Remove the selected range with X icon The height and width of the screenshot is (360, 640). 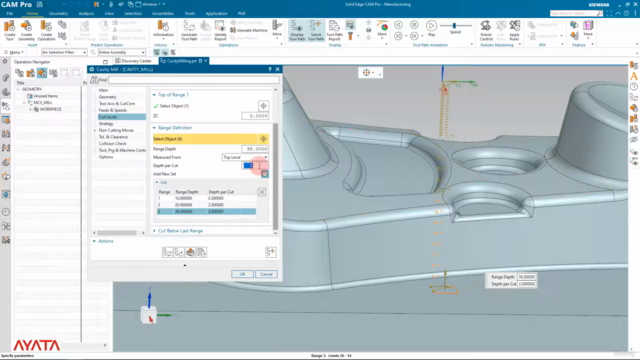click(x=262, y=192)
